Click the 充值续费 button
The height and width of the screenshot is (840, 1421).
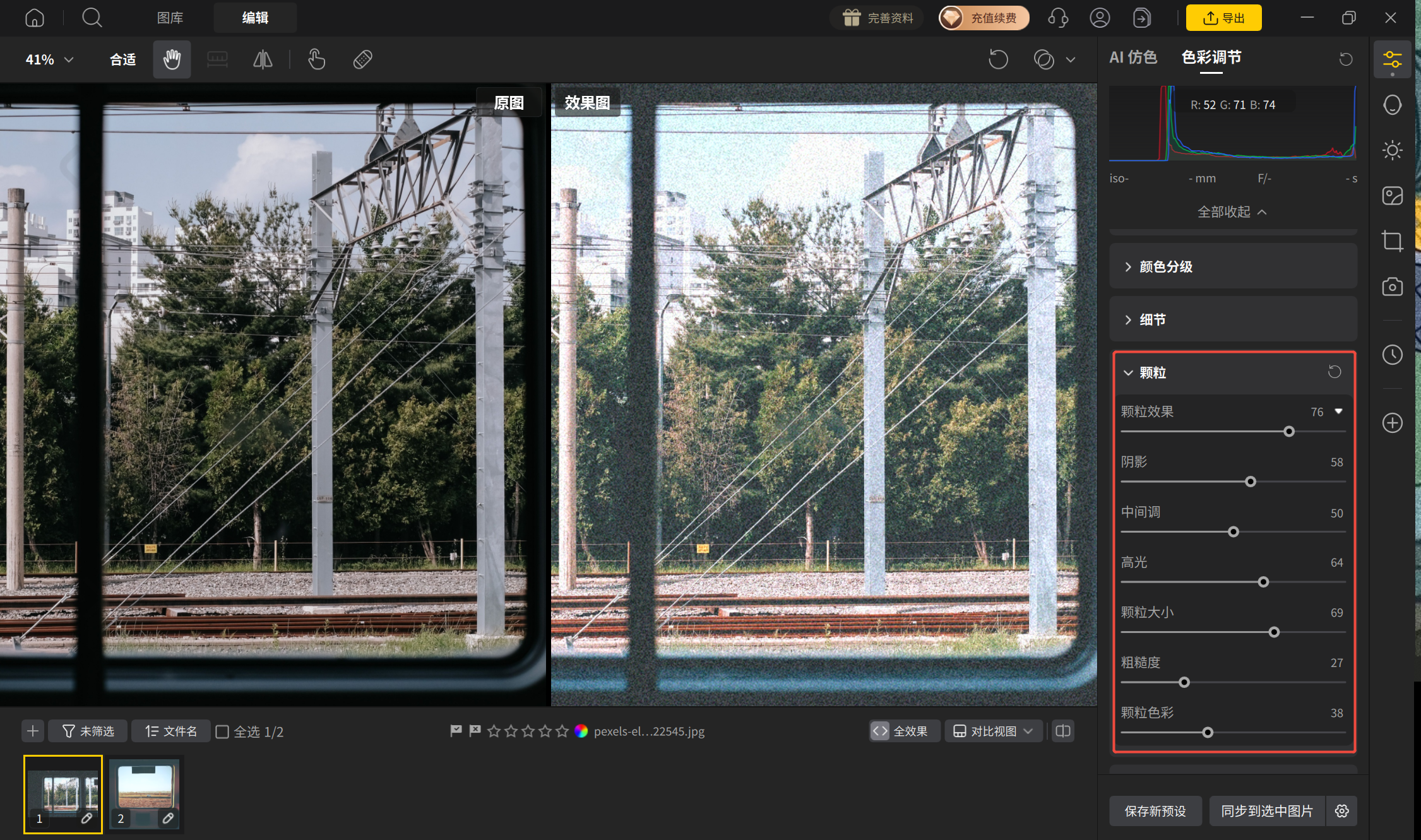984,18
